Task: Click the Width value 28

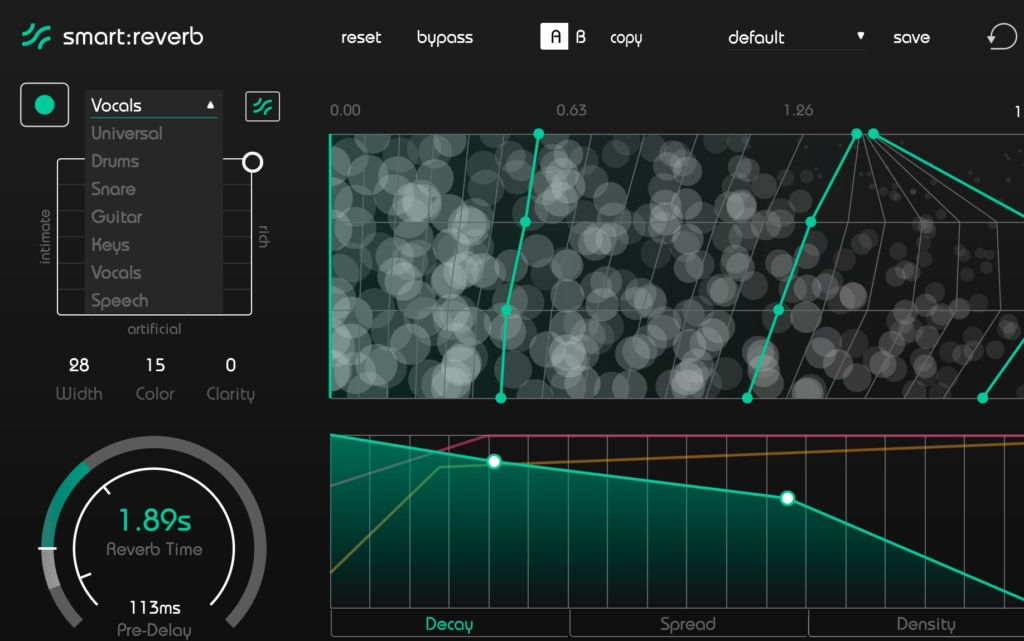Action: pyautogui.click(x=79, y=365)
